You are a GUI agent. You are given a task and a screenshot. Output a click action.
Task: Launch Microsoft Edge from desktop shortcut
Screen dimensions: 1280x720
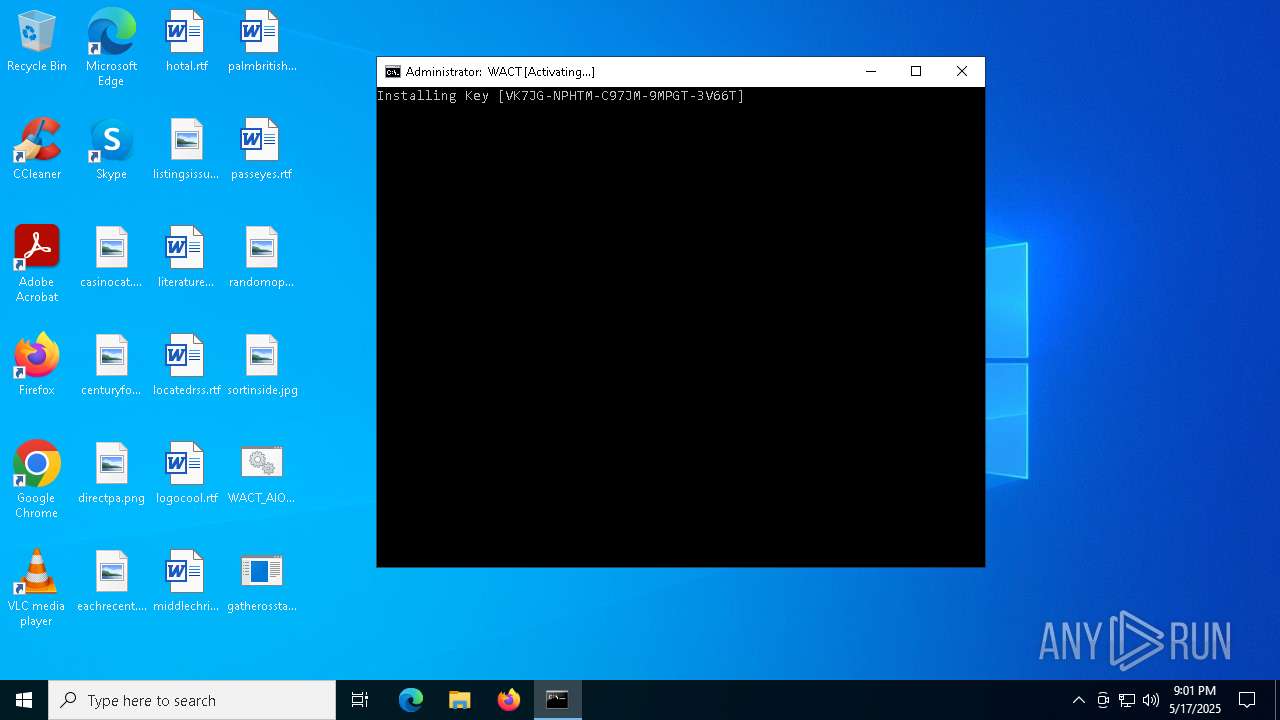coord(111,47)
